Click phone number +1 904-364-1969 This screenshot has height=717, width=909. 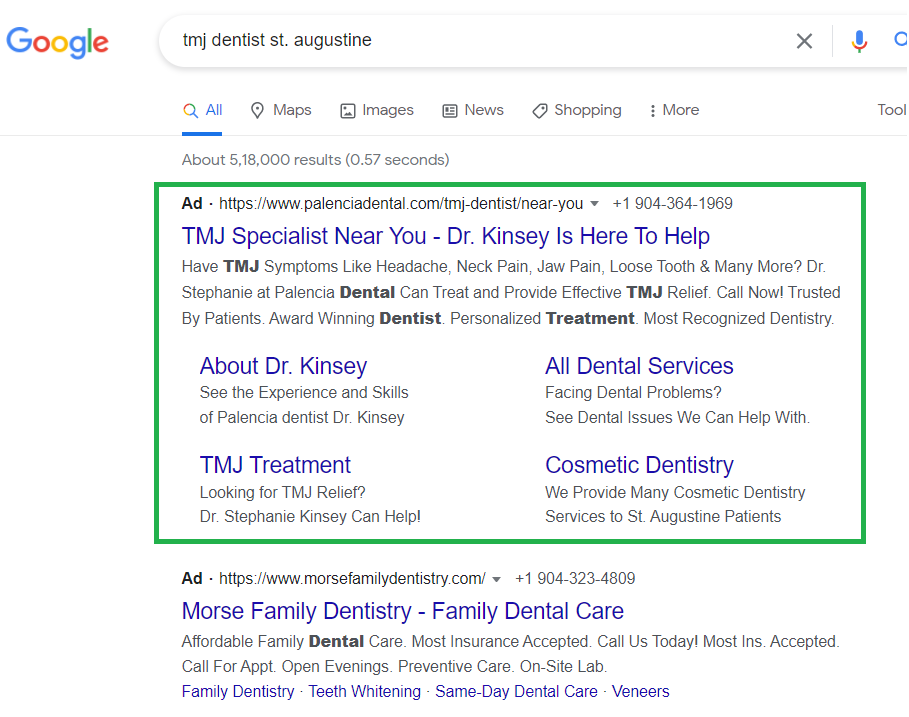(x=672, y=204)
